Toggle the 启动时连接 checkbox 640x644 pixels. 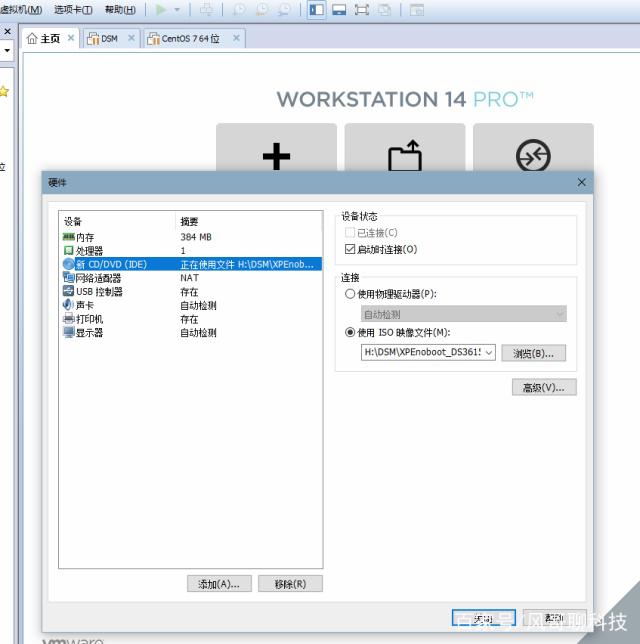(x=350, y=249)
